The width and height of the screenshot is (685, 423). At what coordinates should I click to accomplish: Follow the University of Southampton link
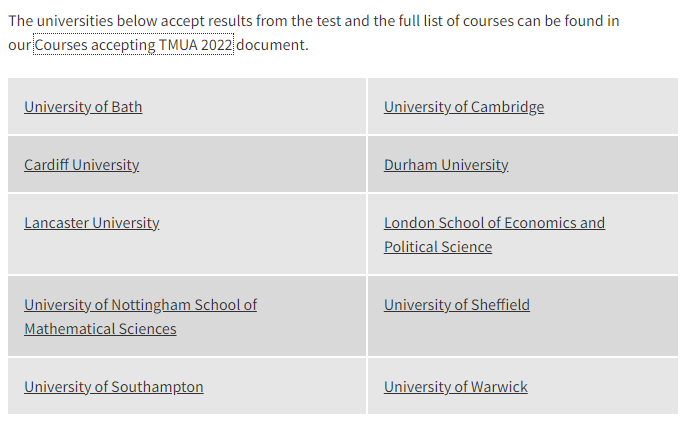pos(114,387)
